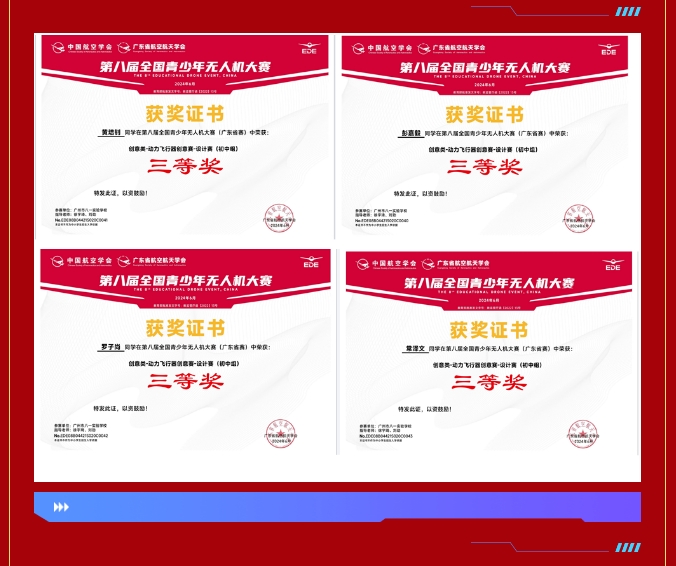Click the blue slash decoration at the bottom right

627,548
